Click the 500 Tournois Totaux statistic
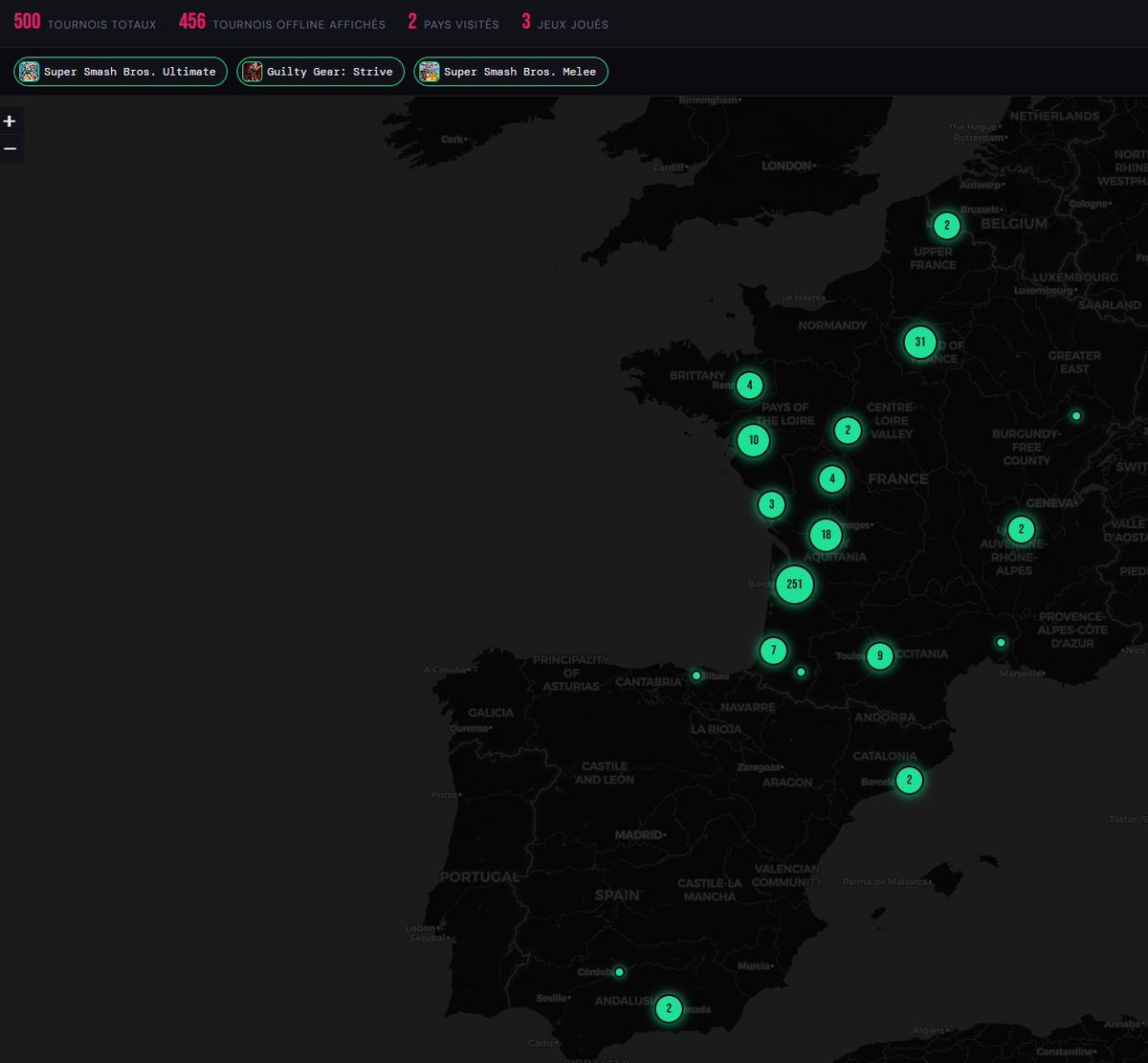1148x1063 pixels. click(85, 23)
